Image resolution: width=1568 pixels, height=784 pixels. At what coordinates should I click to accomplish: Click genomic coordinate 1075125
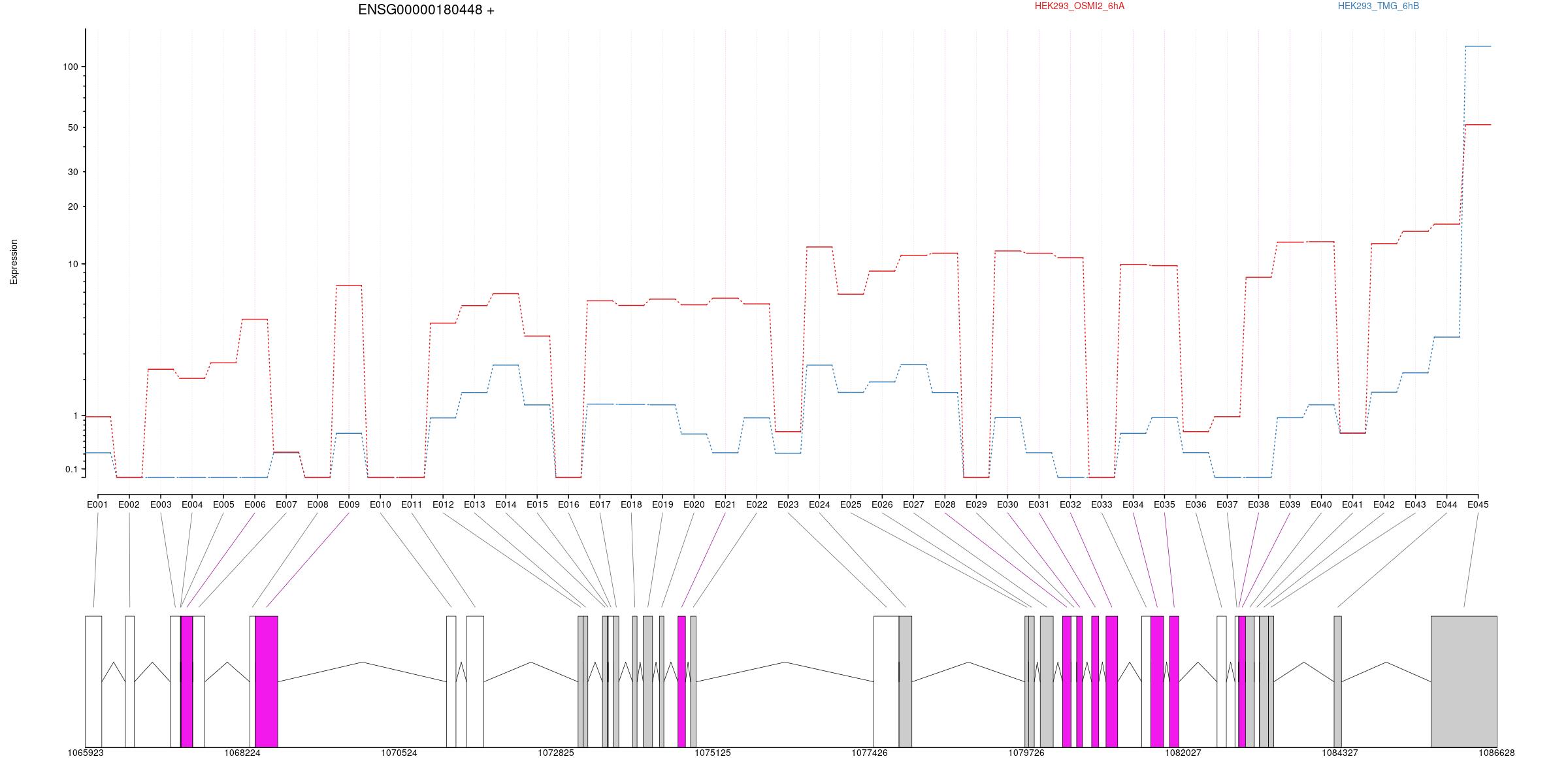pyautogui.click(x=713, y=753)
